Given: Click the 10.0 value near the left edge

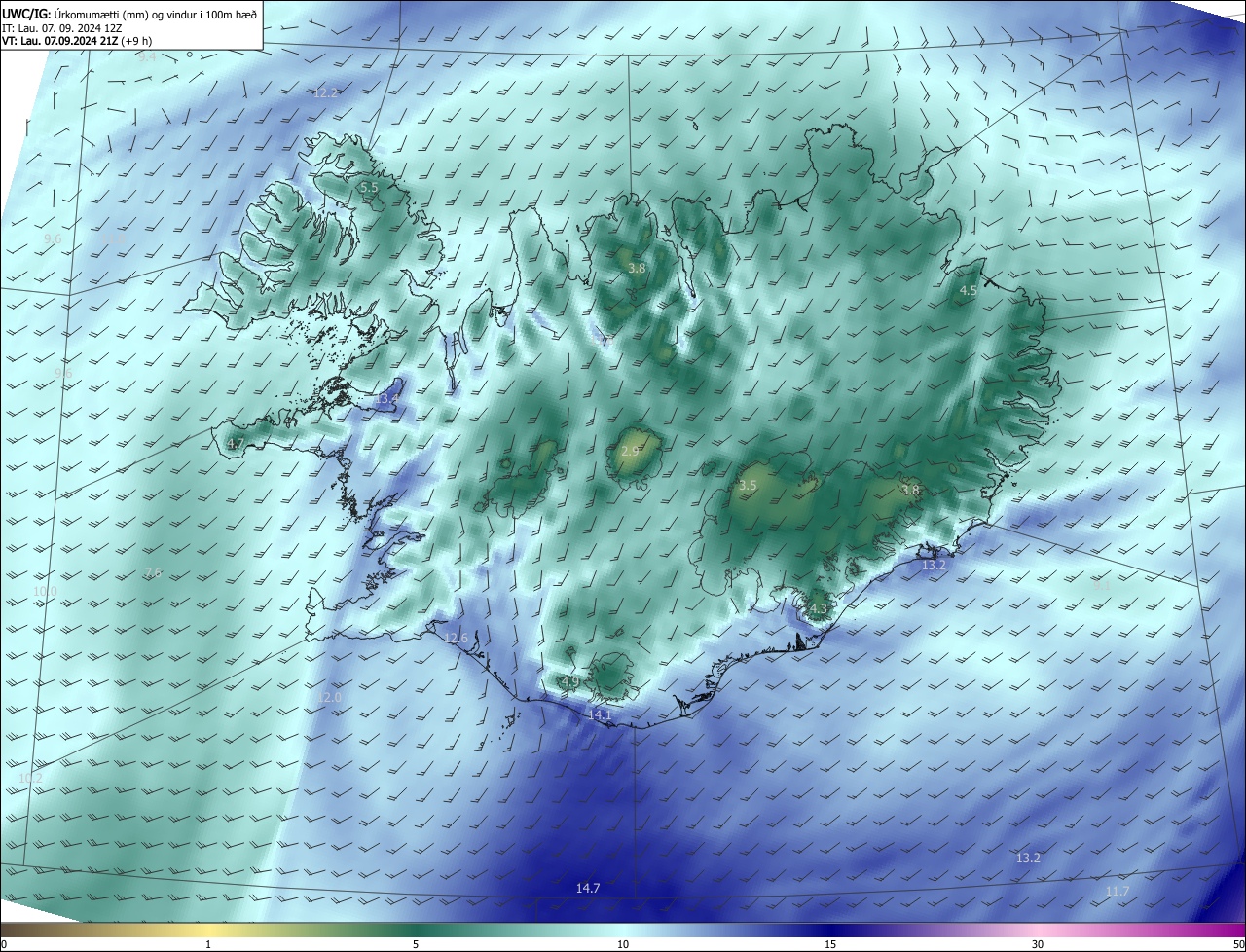Looking at the screenshot, I should 45,592.
